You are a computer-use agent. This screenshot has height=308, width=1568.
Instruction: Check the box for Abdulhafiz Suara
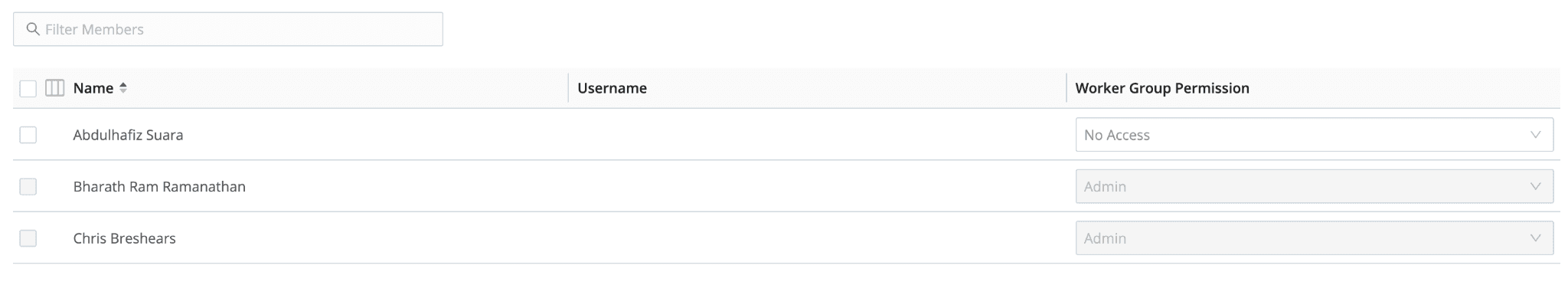(x=28, y=135)
